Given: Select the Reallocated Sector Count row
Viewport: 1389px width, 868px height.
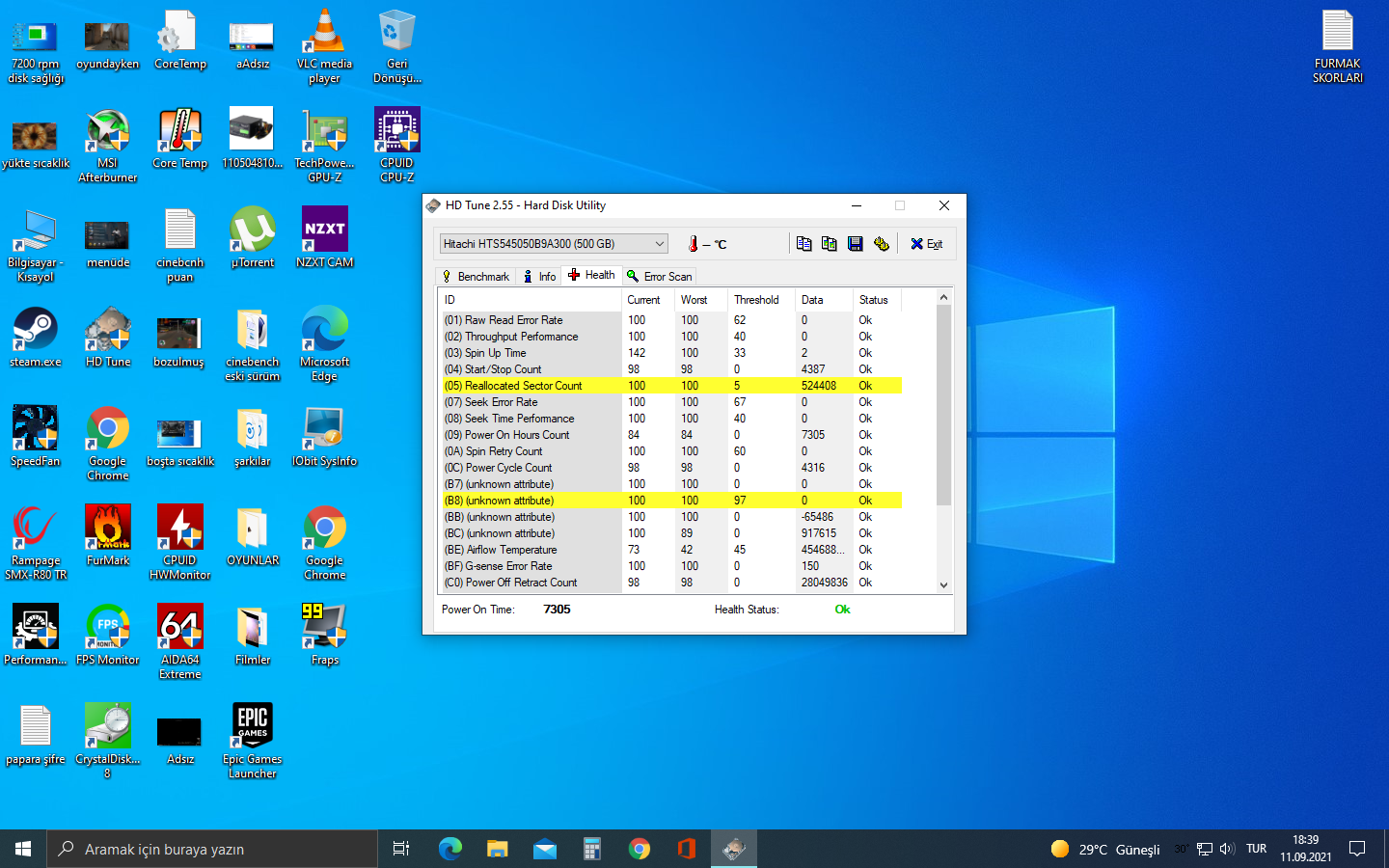Looking at the screenshot, I should pyautogui.click(x=524, y=386).
